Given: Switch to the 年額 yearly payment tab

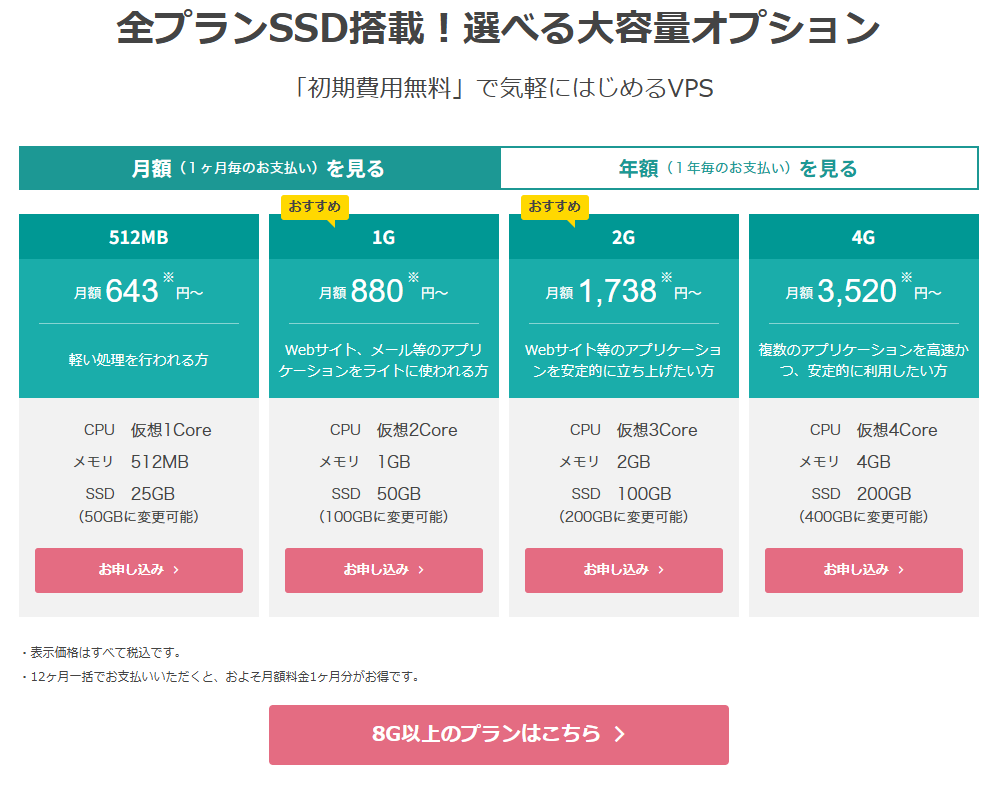Looking at the screenshot, I should pos(738,168).
